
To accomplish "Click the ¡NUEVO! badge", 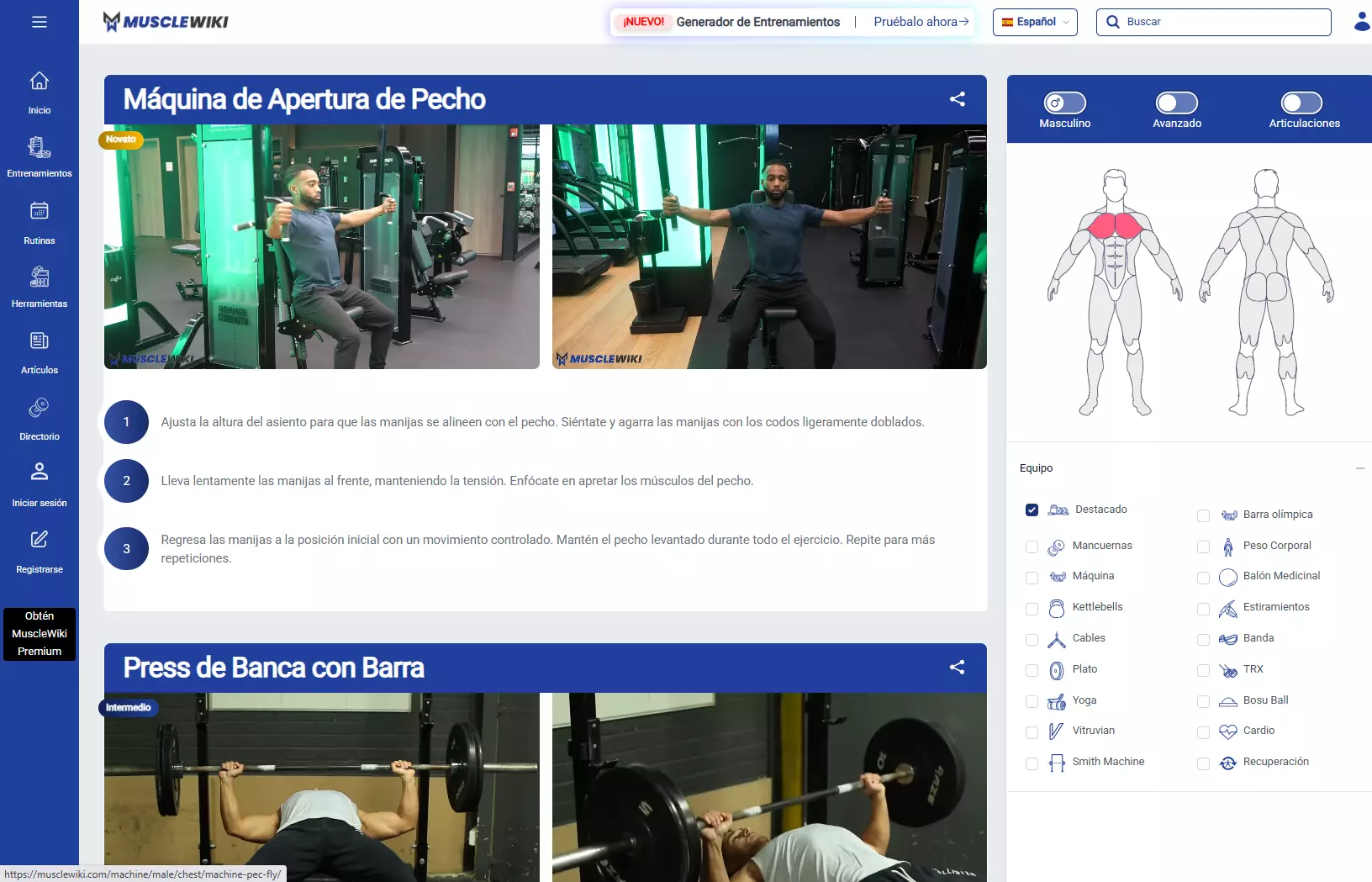I will point(644,22).
